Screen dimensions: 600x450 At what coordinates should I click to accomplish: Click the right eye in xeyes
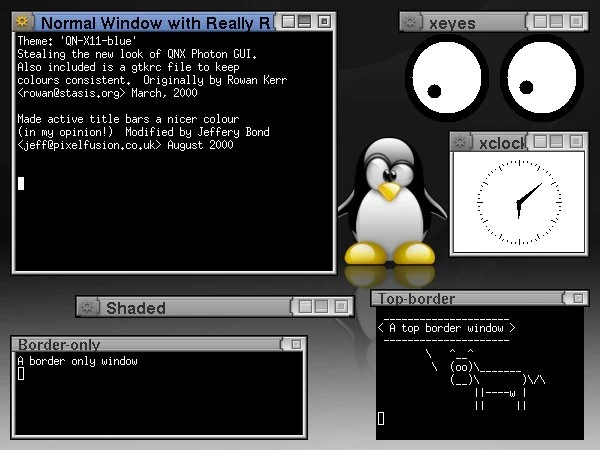click(x=541, y=77)
